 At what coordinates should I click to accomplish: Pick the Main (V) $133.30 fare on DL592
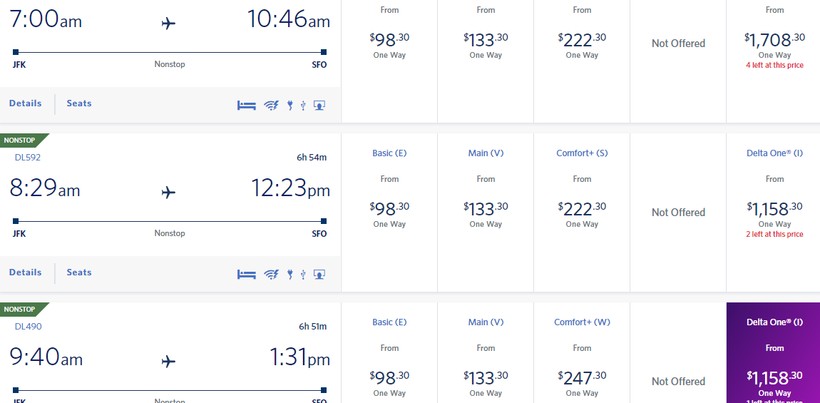tap(485, 212)
